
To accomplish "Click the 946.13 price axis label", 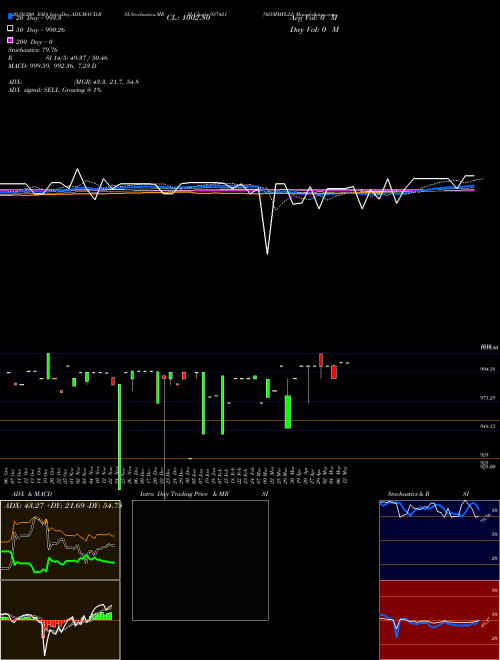I will tap(488, 426).
